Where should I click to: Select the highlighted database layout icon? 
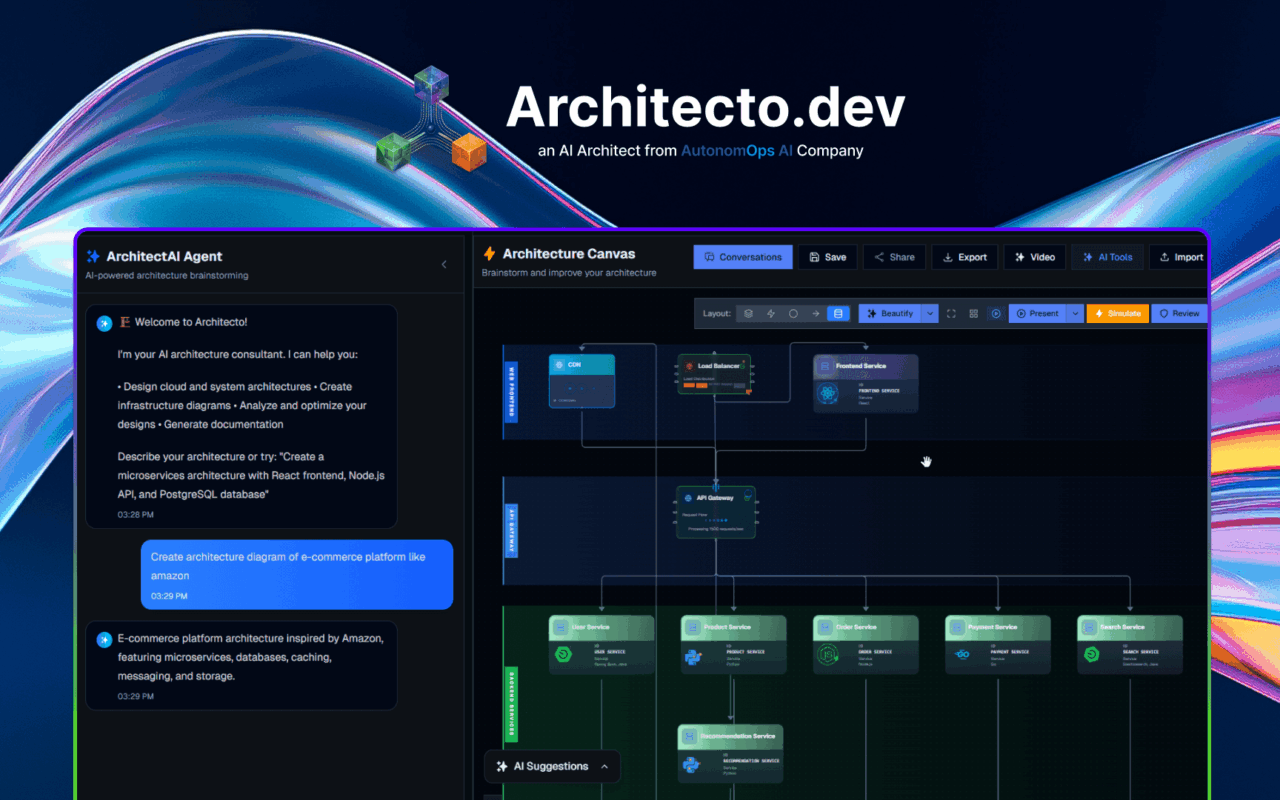pos(838,313)
